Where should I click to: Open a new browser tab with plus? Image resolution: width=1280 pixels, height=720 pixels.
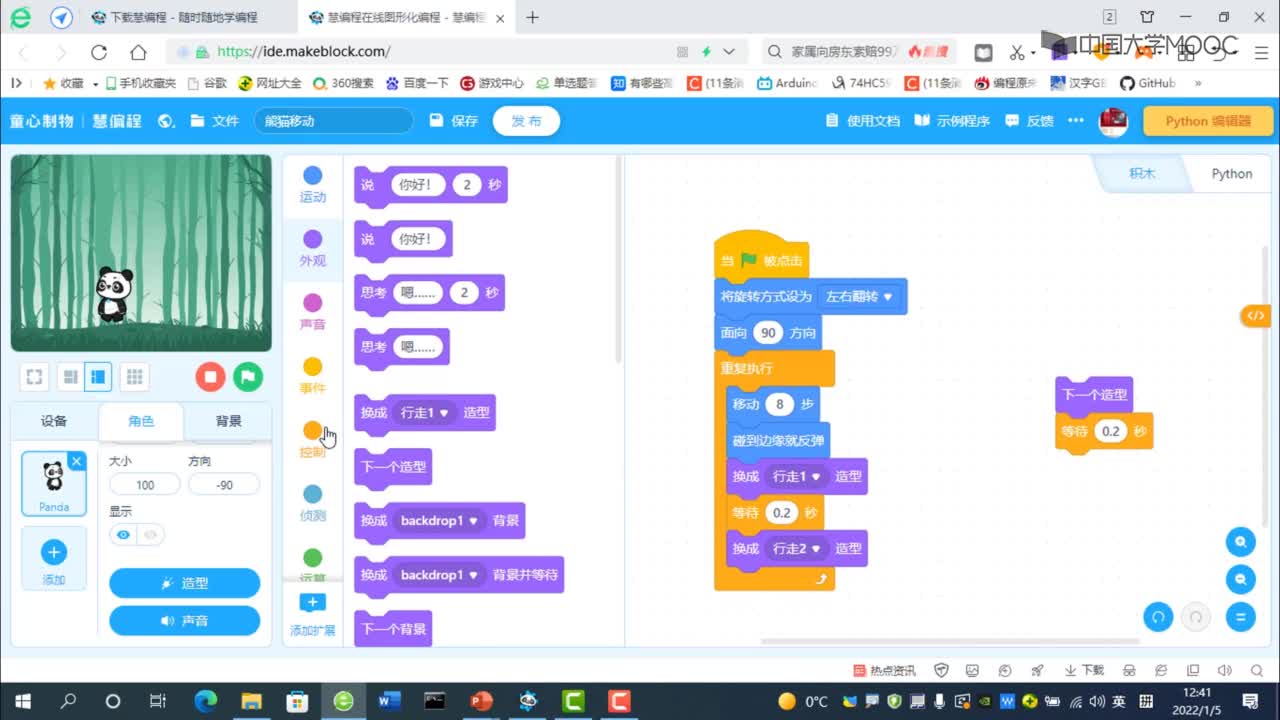(x=533, y=17)
